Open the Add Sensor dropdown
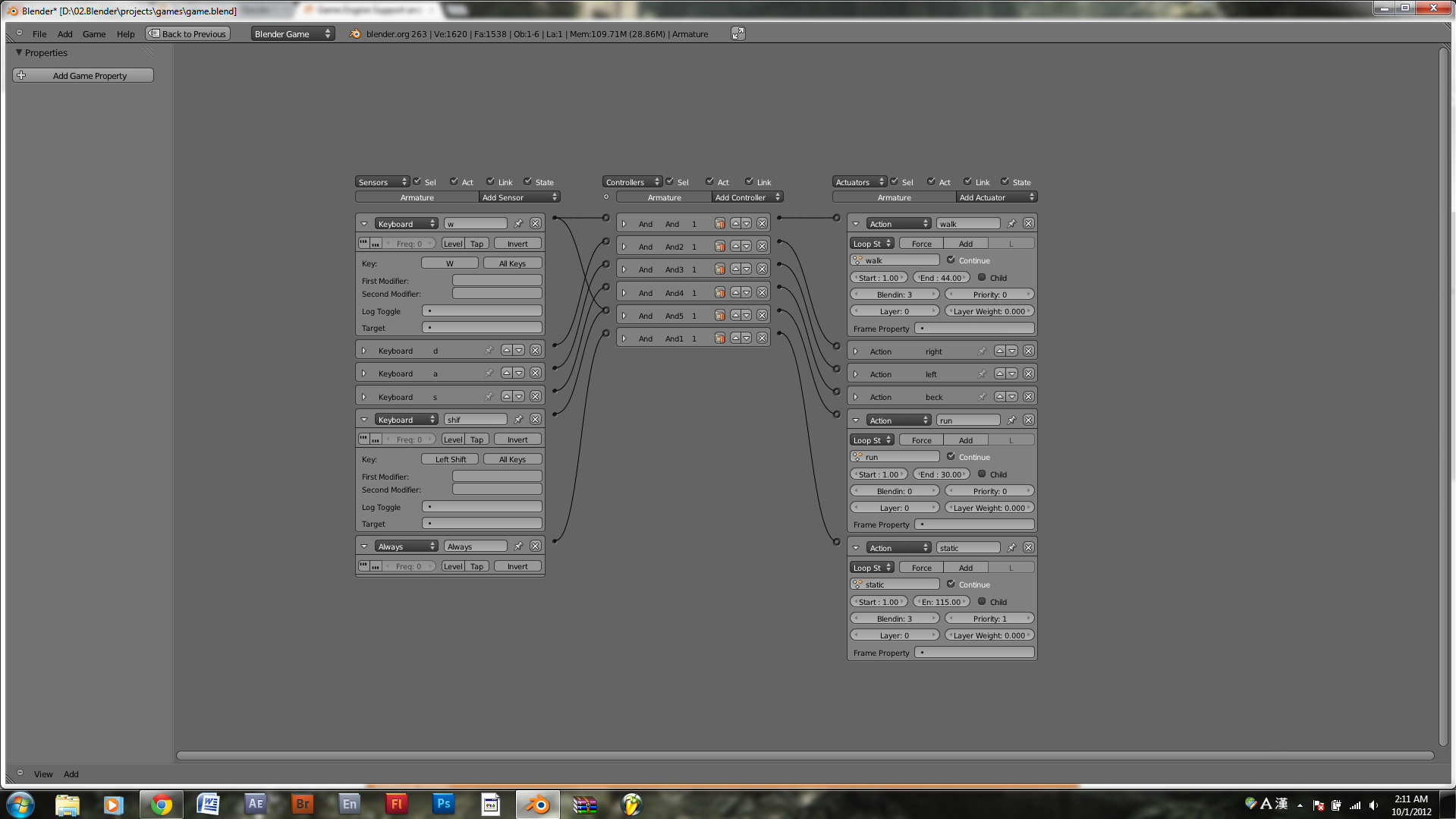 click(520, 197)
